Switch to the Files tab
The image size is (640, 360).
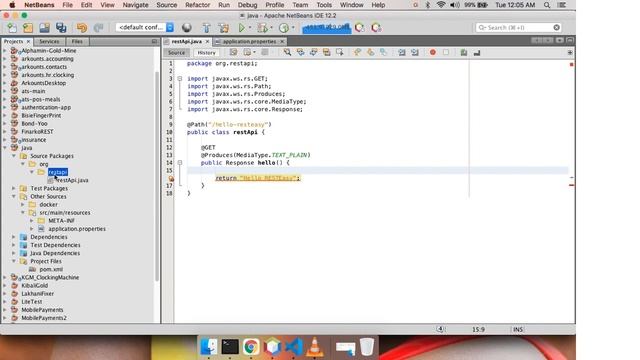pyautogui.click(x=77, y=42)
